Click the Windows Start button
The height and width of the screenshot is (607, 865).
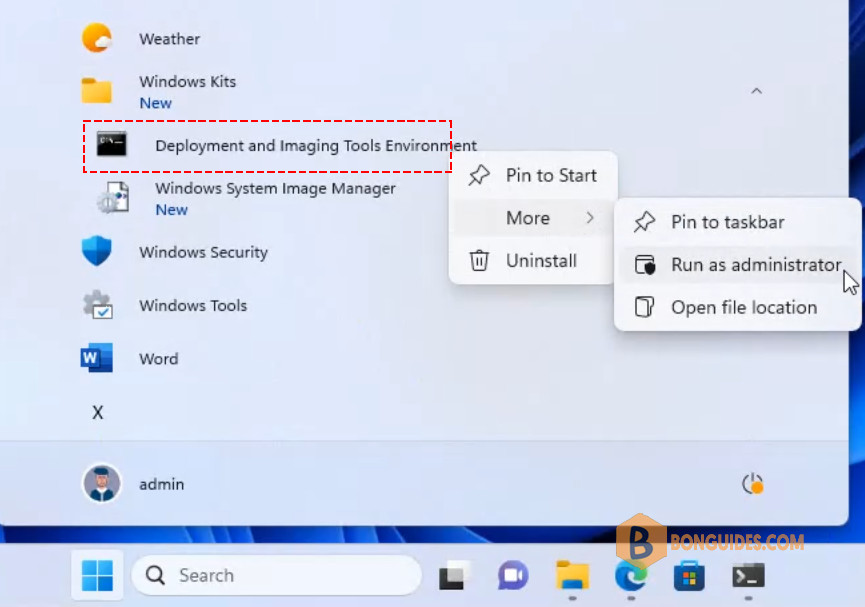coord(97,575)
